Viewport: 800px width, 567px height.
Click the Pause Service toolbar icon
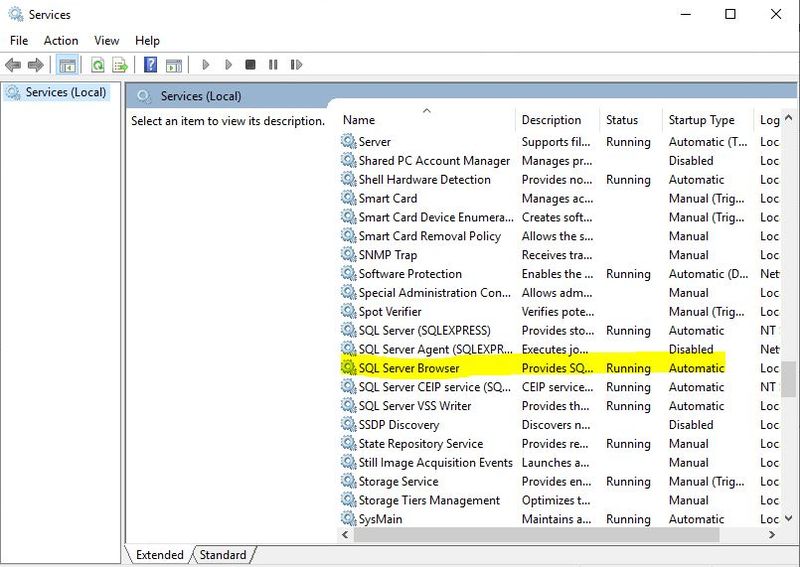[x=273, y=65]
